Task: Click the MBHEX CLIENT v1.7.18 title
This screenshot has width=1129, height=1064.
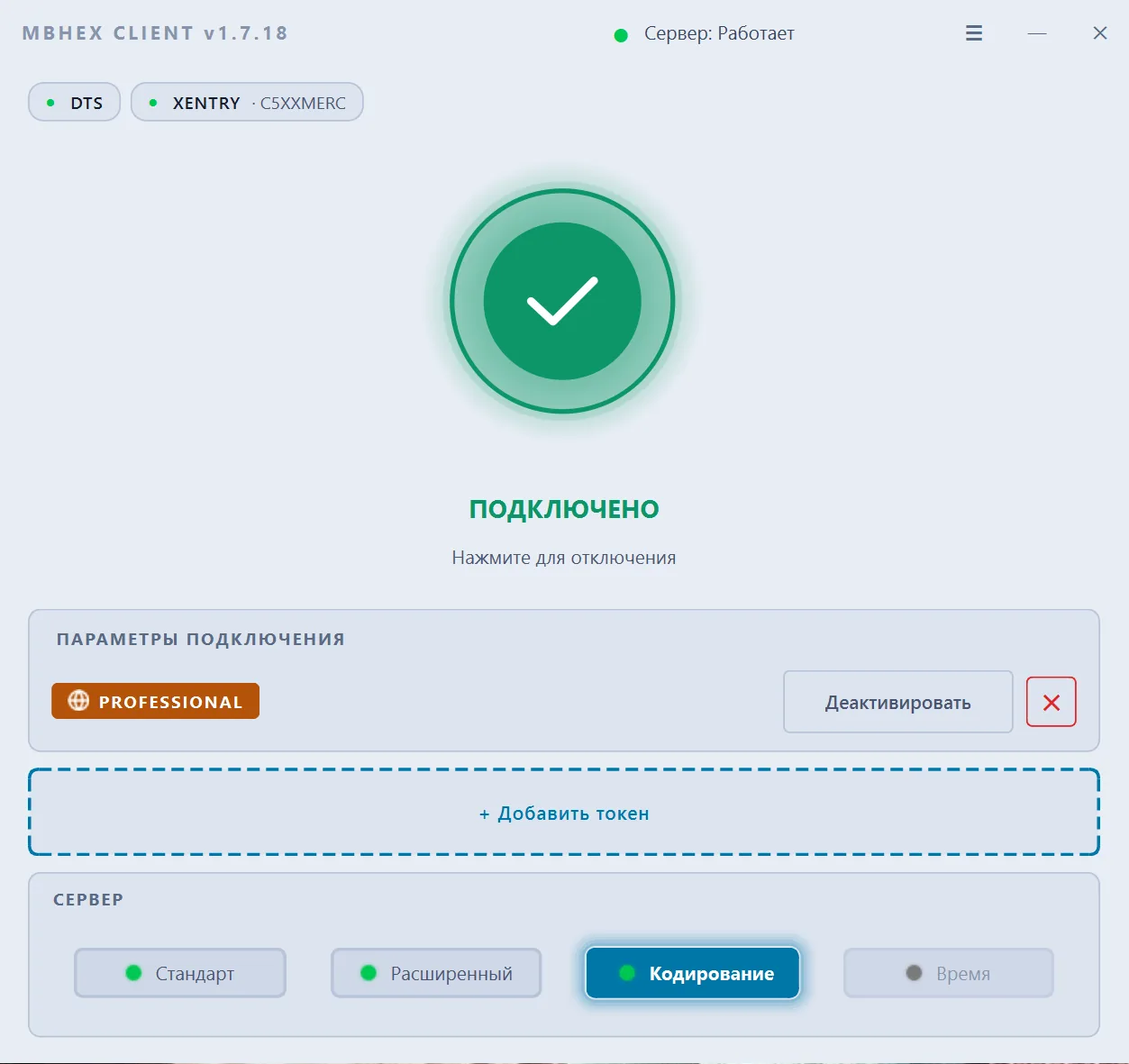Action: [155, 33]
